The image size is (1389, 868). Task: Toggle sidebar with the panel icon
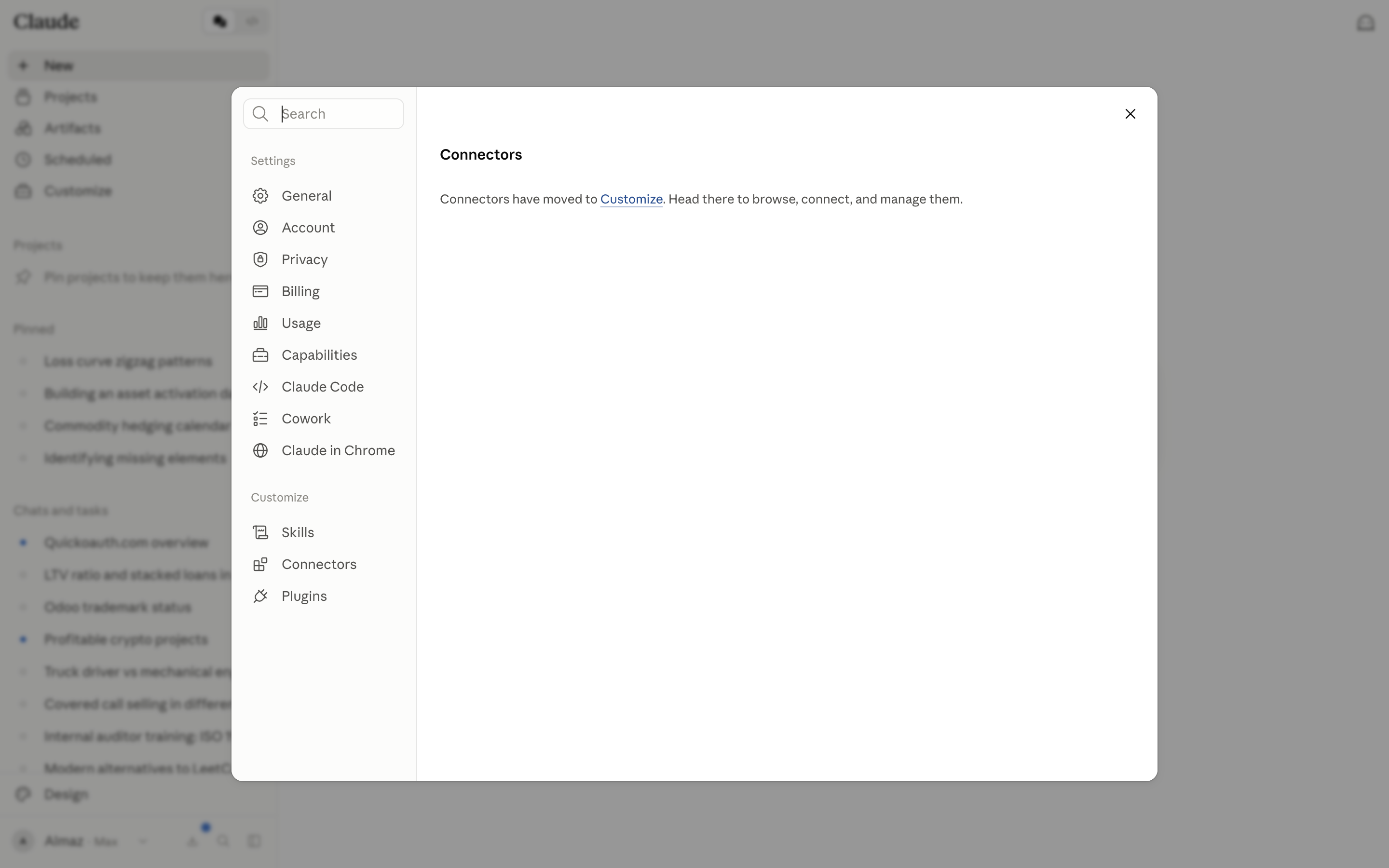(x=254, y=841)
